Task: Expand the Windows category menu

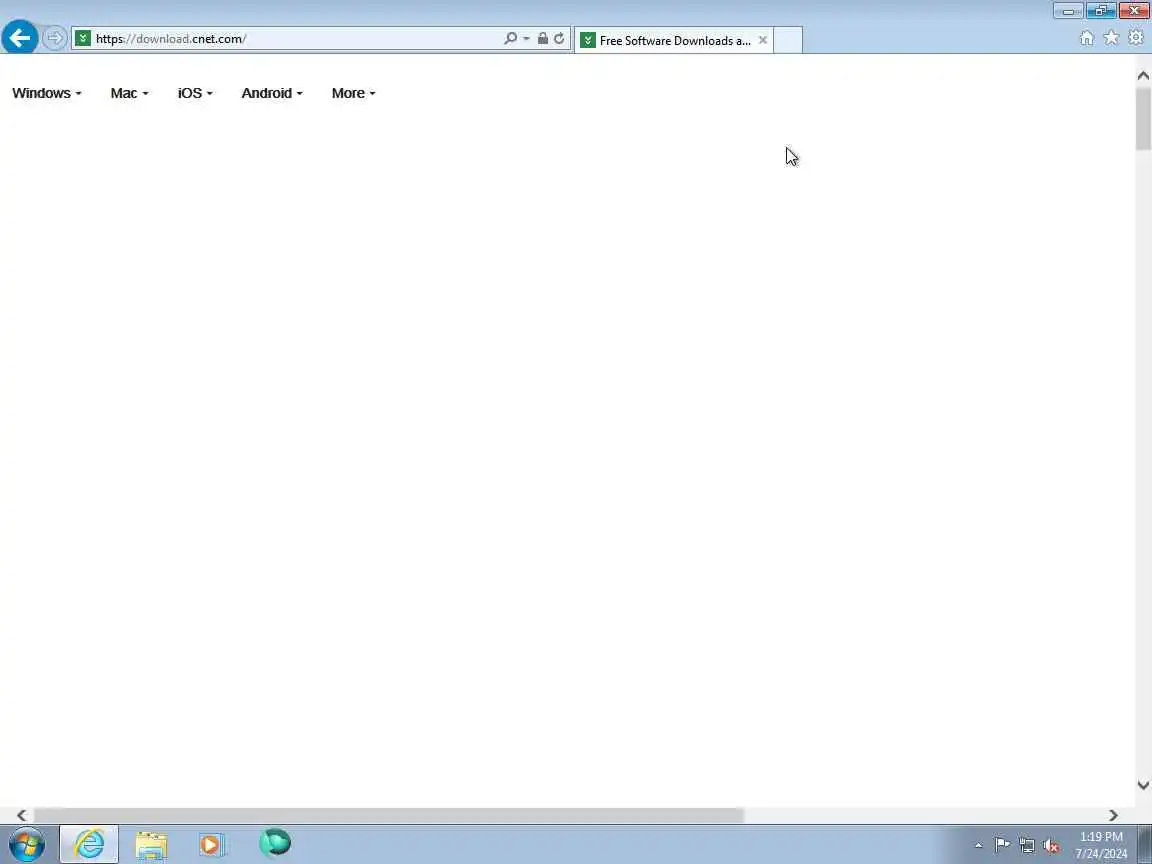Action: click(x=46, y=93)
